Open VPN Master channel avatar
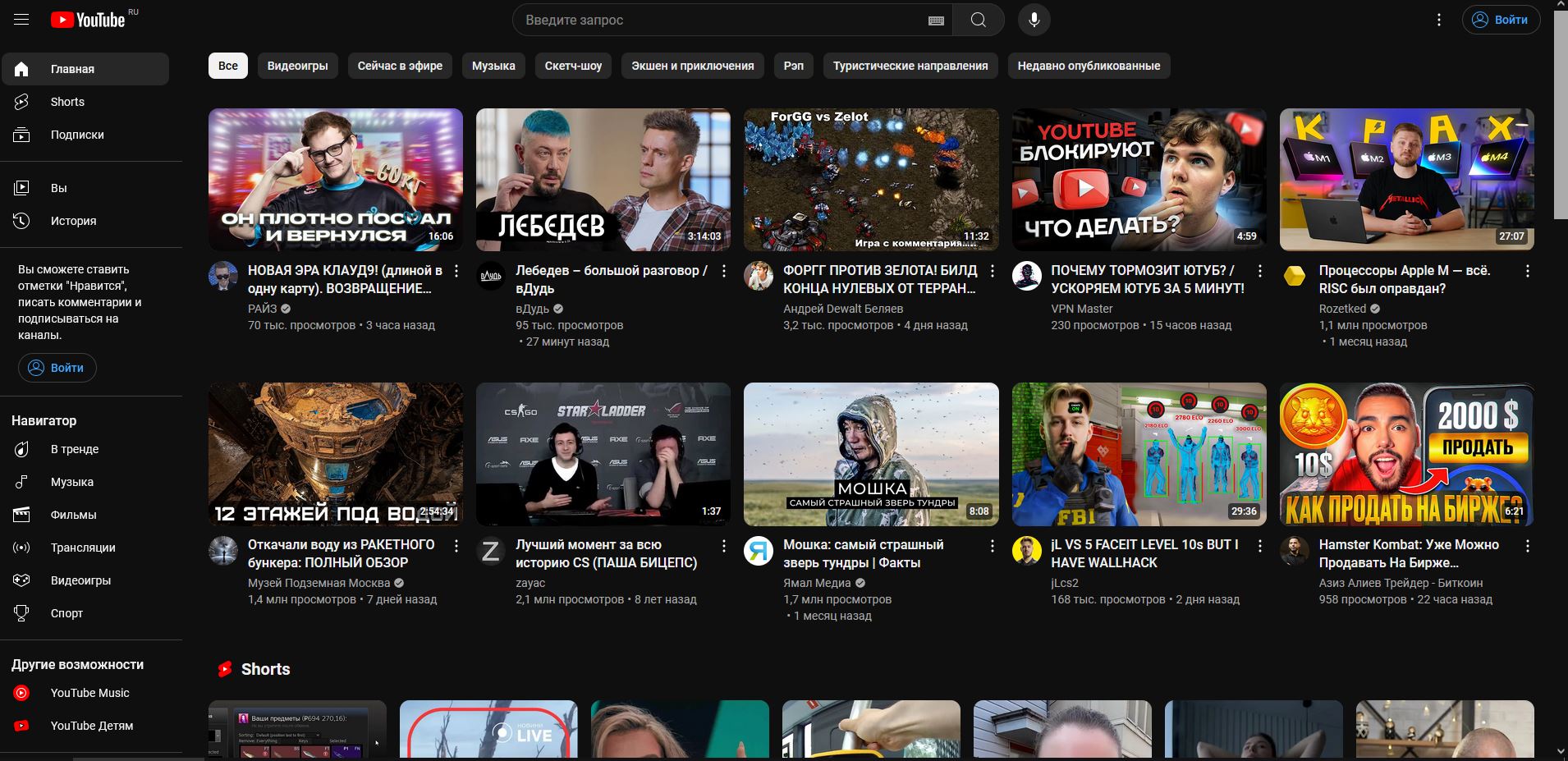Image resolution: width=1568 pixels, height=761 pixels. [1027, 277]
